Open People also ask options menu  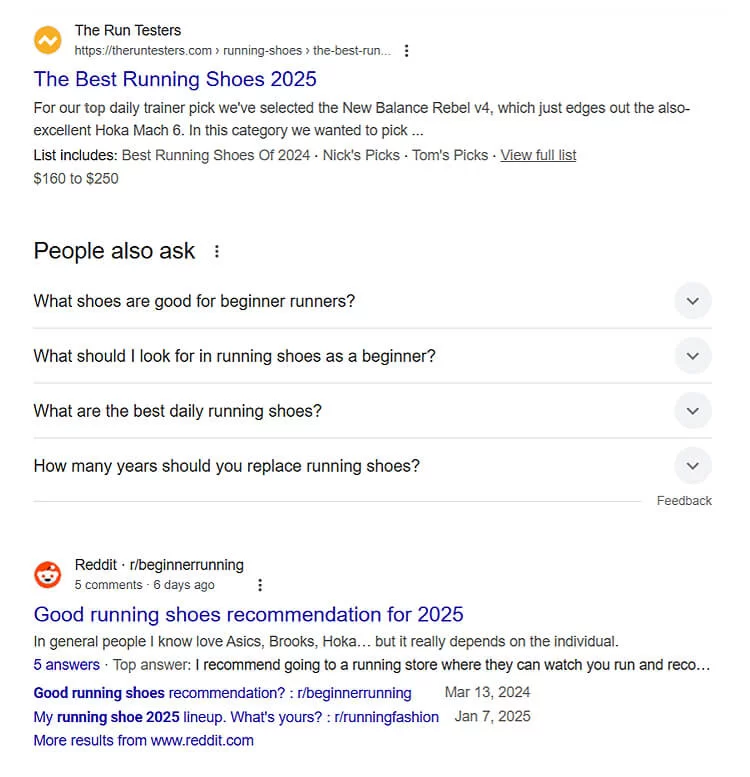217,252
